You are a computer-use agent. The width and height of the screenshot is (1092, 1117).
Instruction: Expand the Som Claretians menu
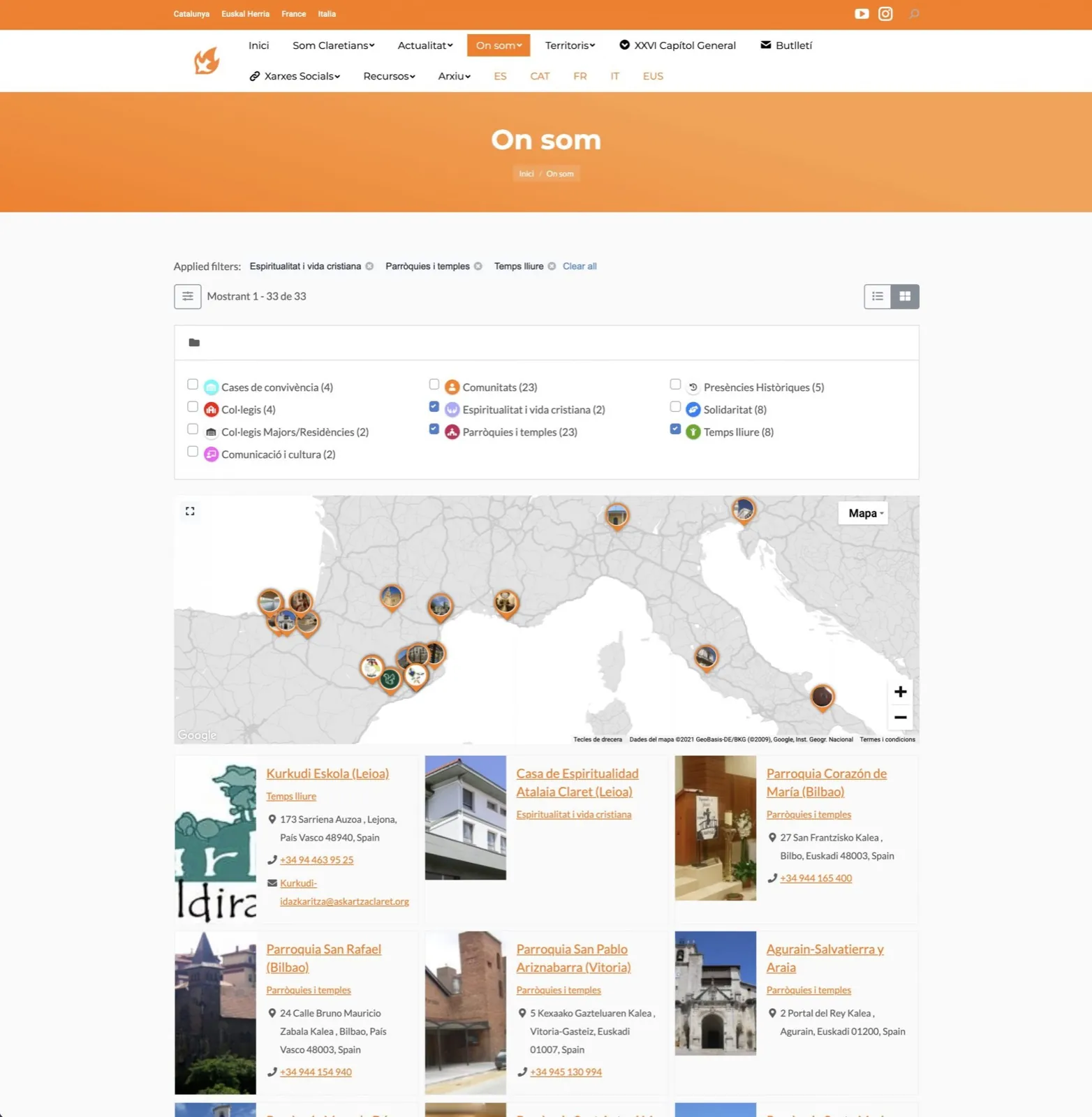334,45
